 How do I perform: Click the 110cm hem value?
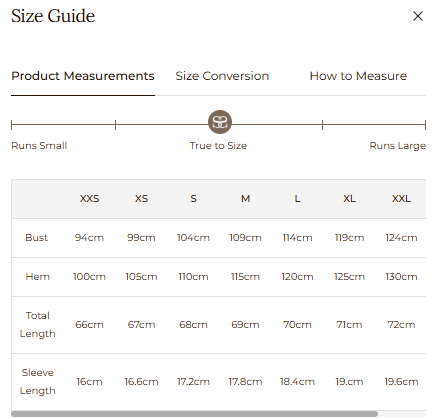(x=193, y=277)
